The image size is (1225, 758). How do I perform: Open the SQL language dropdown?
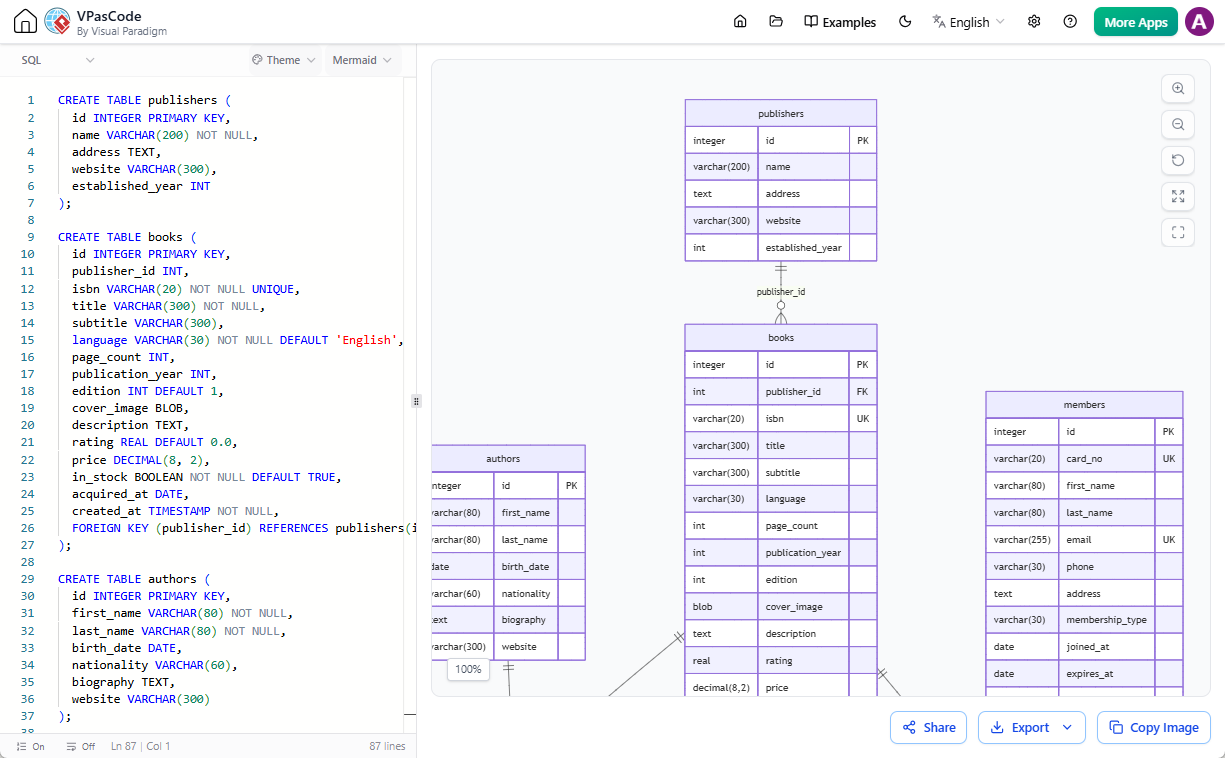(x=57, y=60)
